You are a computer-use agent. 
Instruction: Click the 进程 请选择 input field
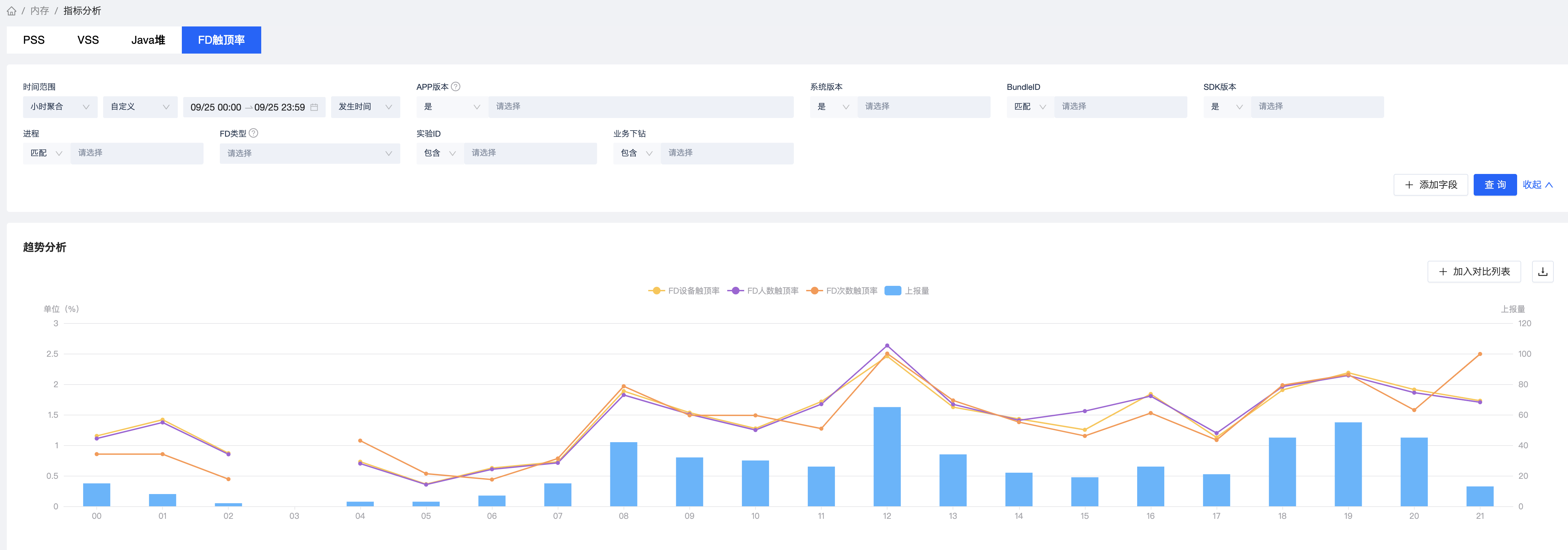point(137,153)
